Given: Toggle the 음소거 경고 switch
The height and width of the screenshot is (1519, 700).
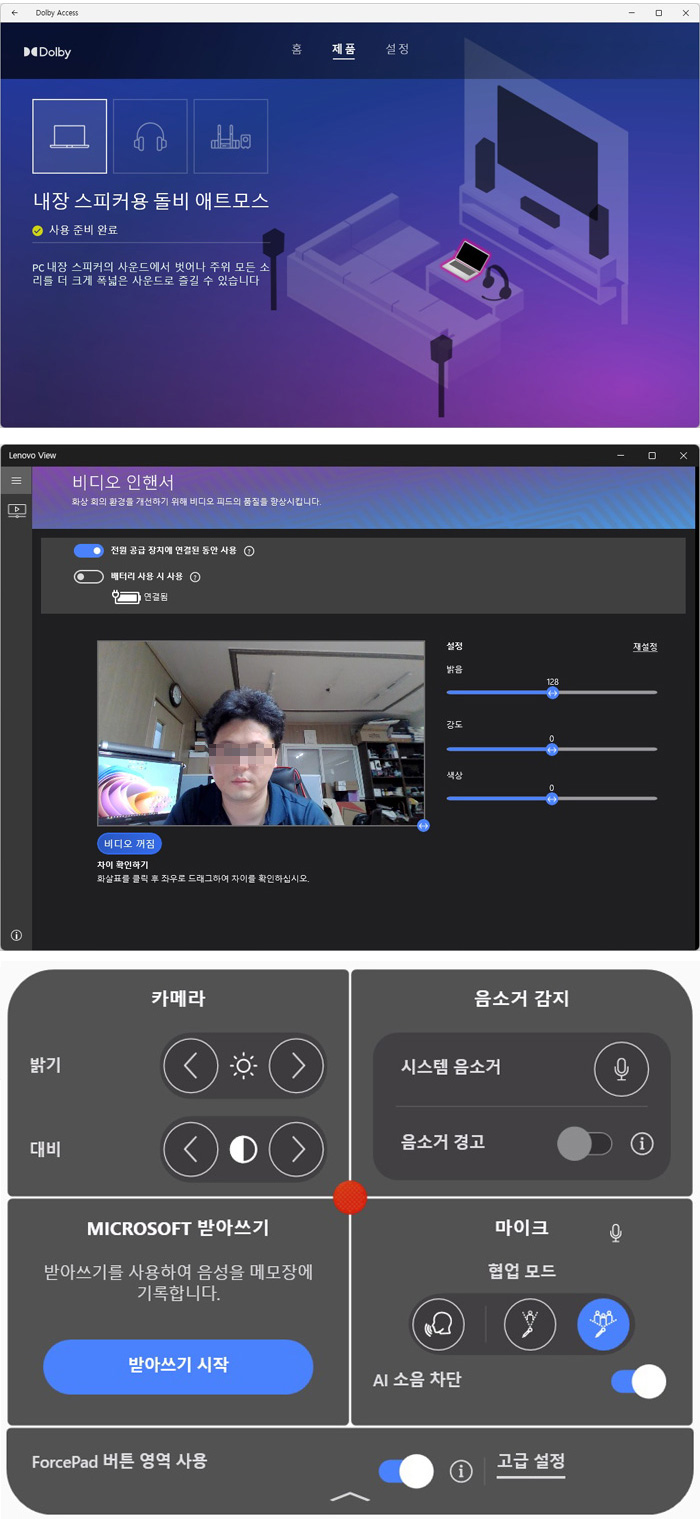Looking at the screenshot, I should (585, 1143).
